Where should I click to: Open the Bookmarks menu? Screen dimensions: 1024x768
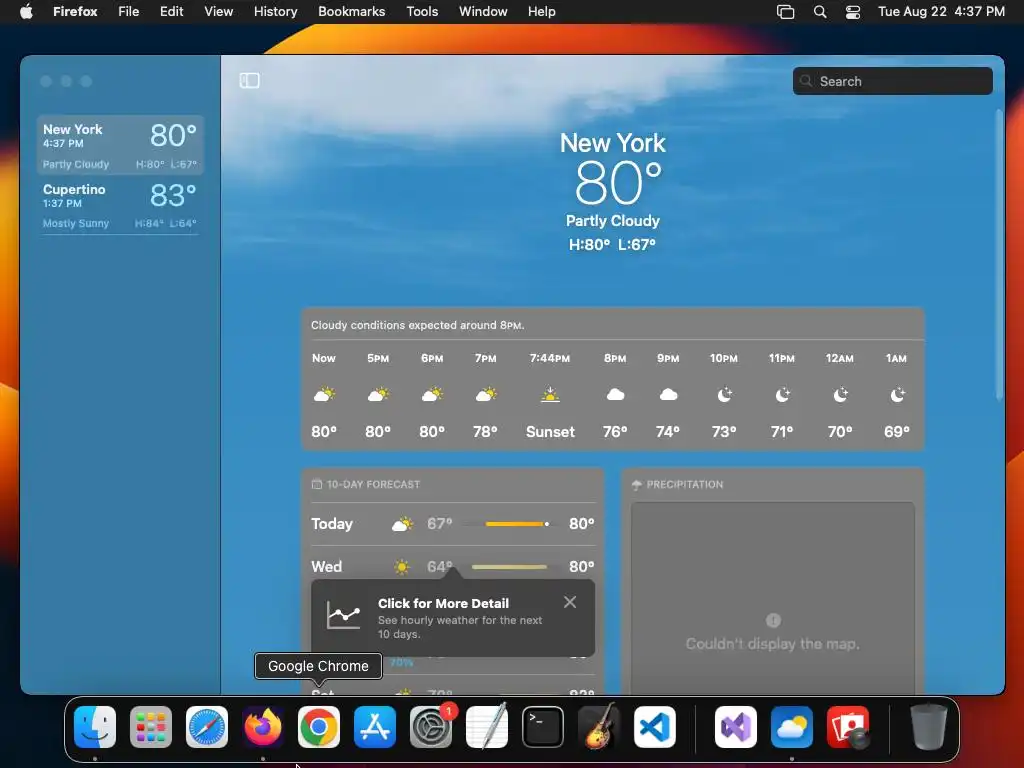(351, 11)
